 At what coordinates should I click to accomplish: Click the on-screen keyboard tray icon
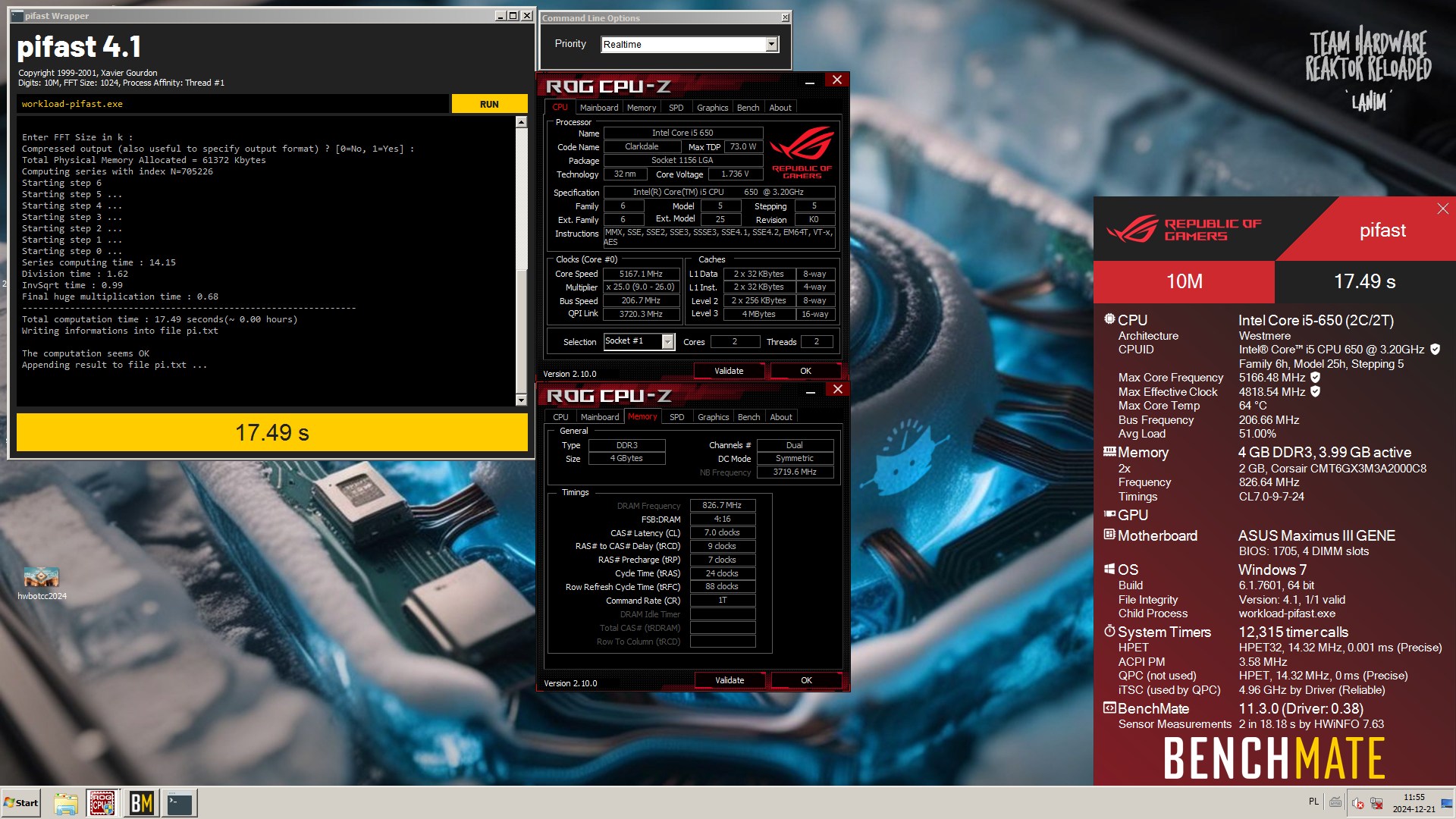[1336, 802]
